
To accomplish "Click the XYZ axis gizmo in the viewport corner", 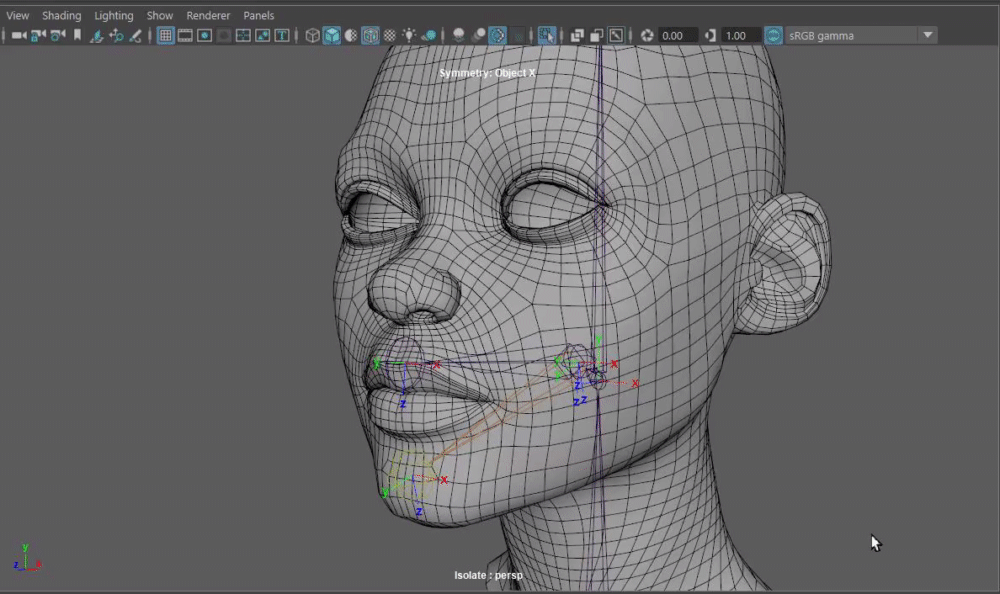I will point(26,558).
